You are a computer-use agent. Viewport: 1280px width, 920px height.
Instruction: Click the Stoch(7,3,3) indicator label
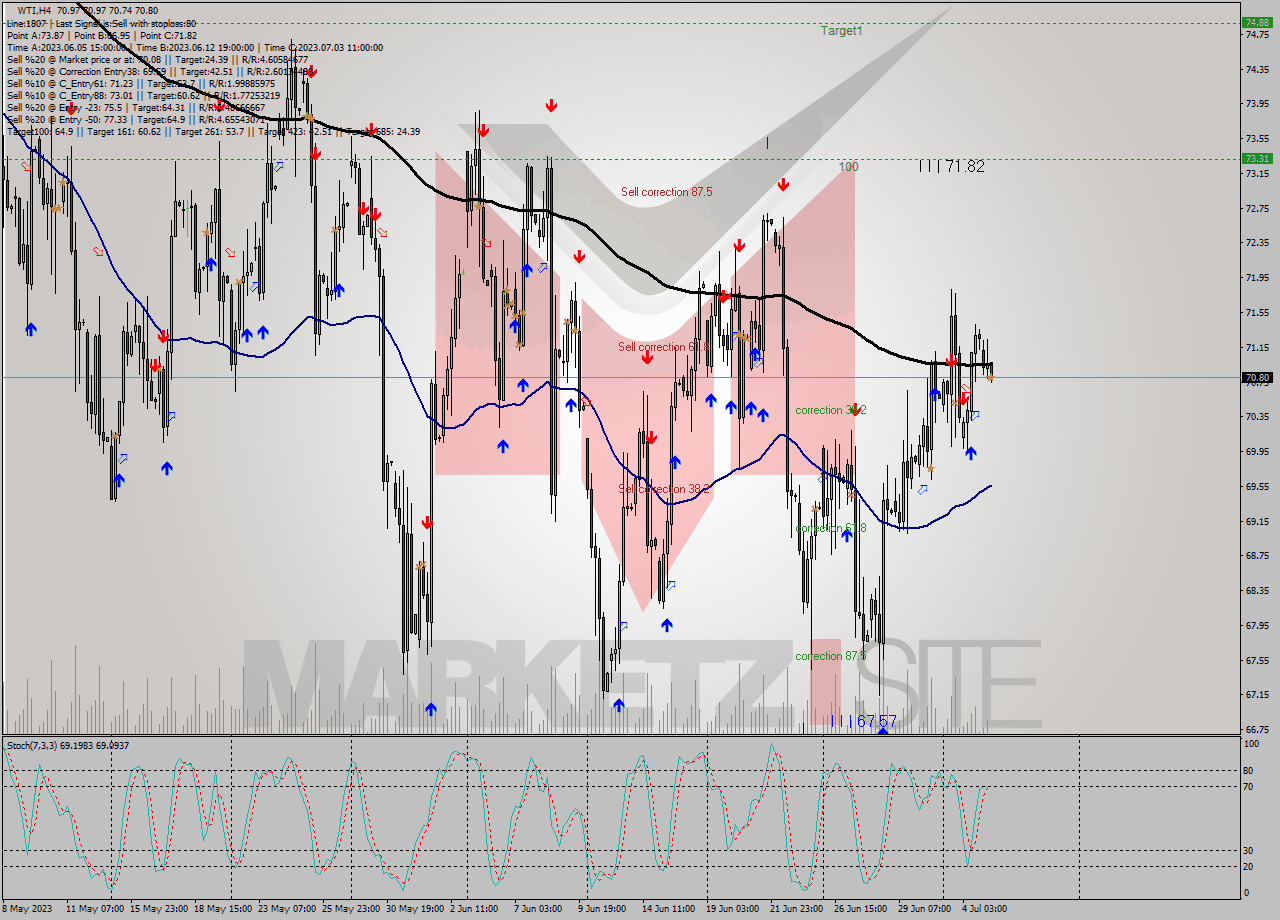[x=68, y=745]
